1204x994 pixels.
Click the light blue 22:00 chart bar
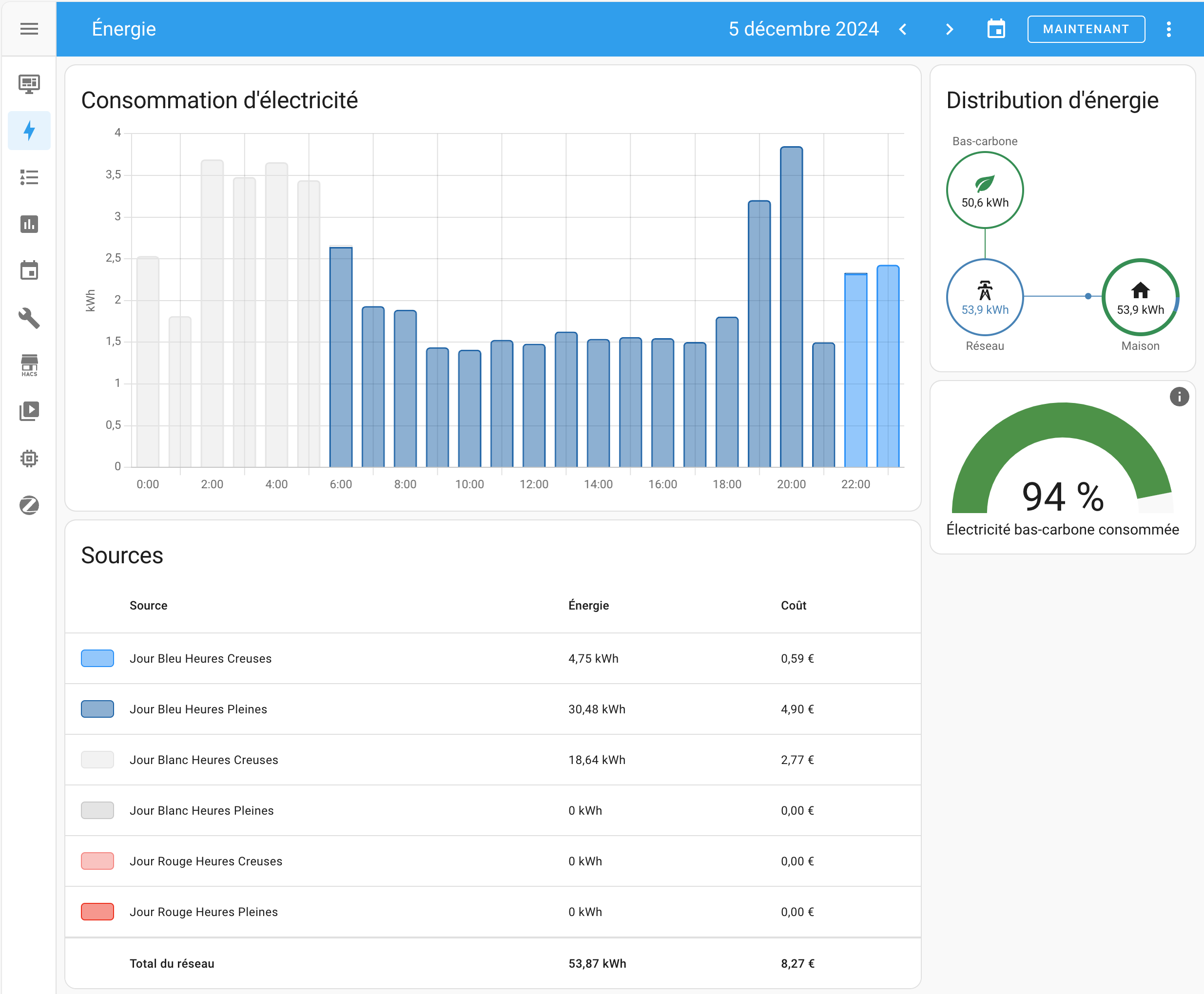[856, 370]
